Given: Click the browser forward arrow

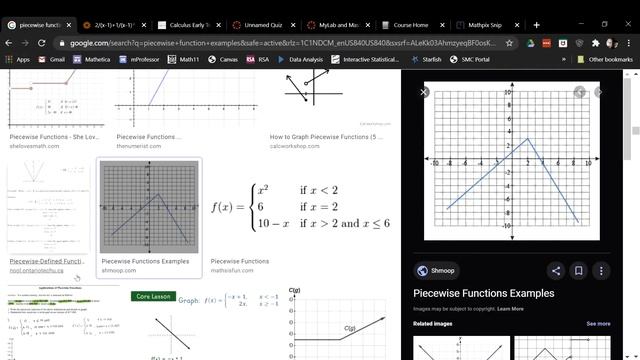Looking at the screenshot, I should [25, 43].
